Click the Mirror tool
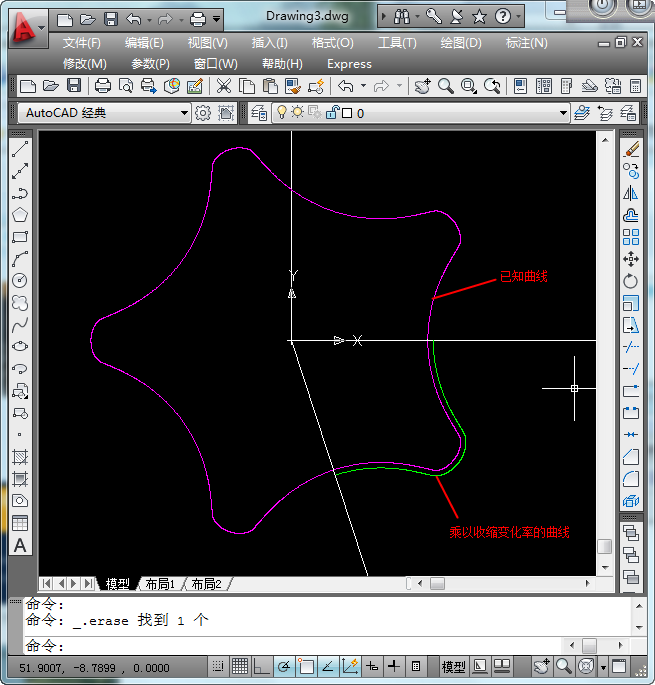The height and width of the screenshot is (685, 655). pos(631,193)
